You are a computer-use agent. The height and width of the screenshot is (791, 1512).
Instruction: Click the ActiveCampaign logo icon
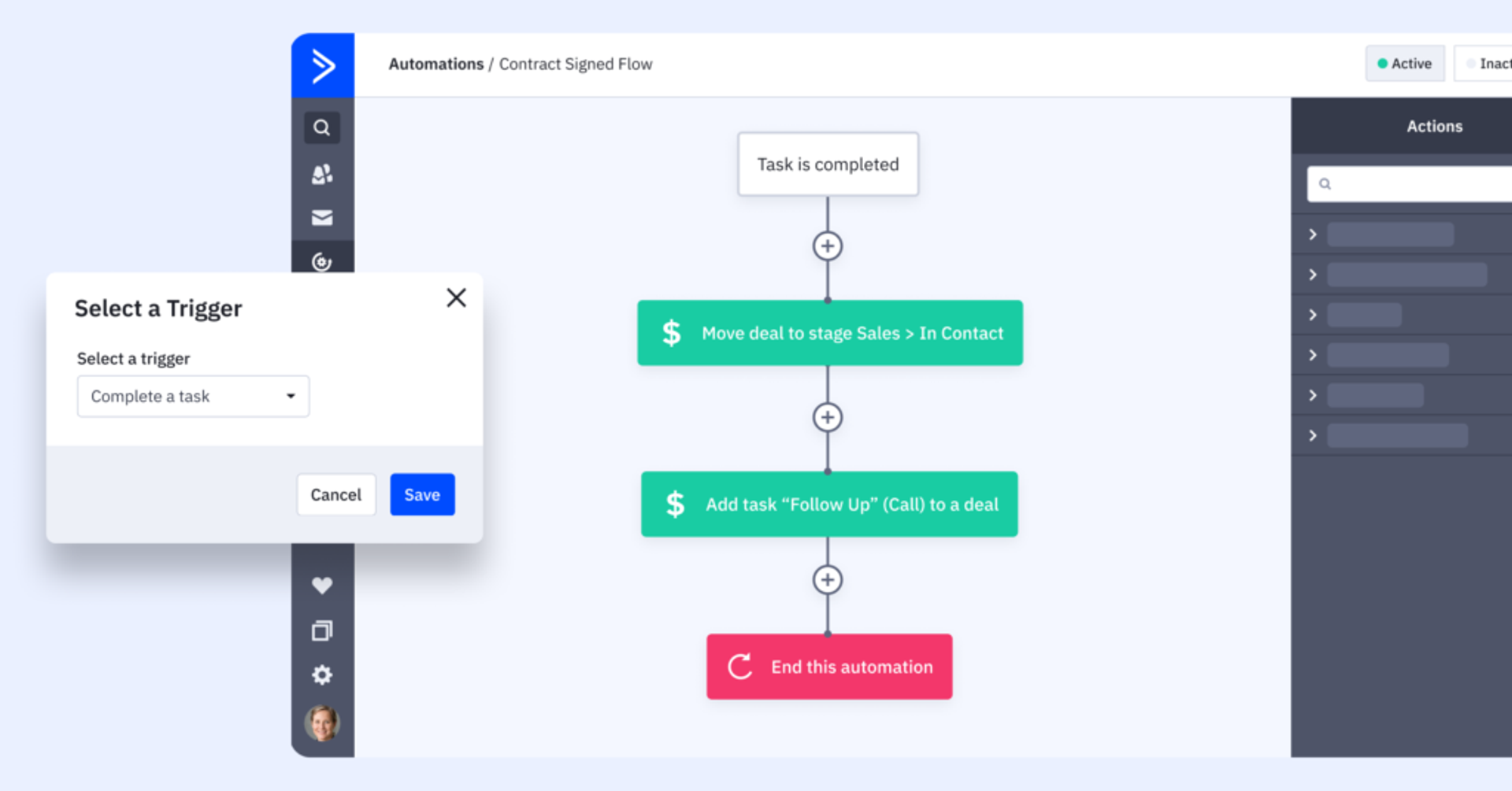tap(322, 65)
